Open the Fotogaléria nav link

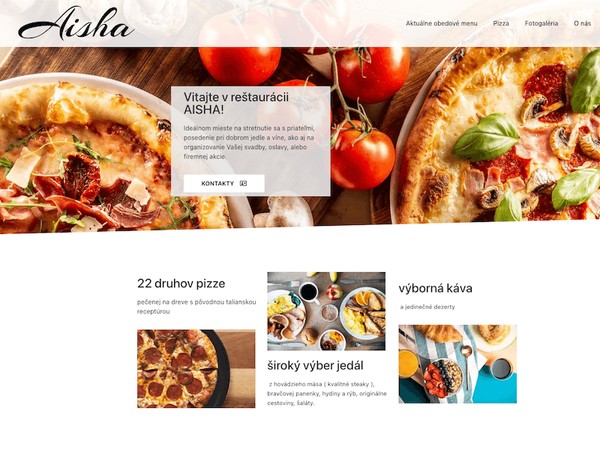point(541,23)
